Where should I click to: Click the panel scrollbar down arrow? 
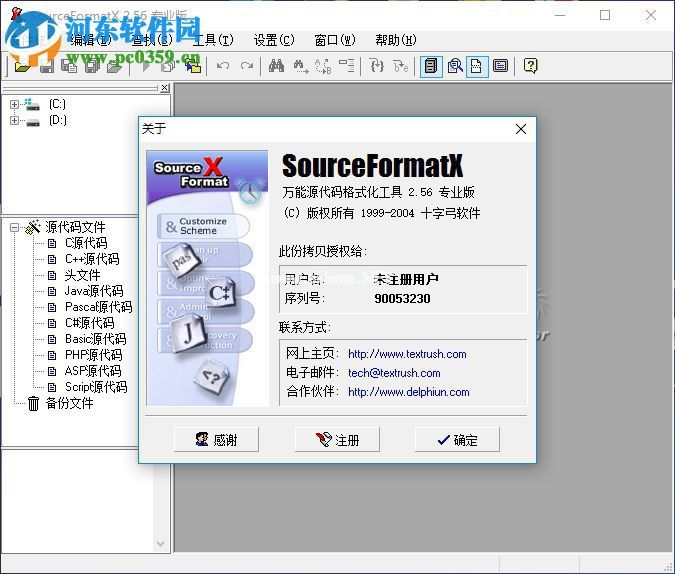pos(160,543)
